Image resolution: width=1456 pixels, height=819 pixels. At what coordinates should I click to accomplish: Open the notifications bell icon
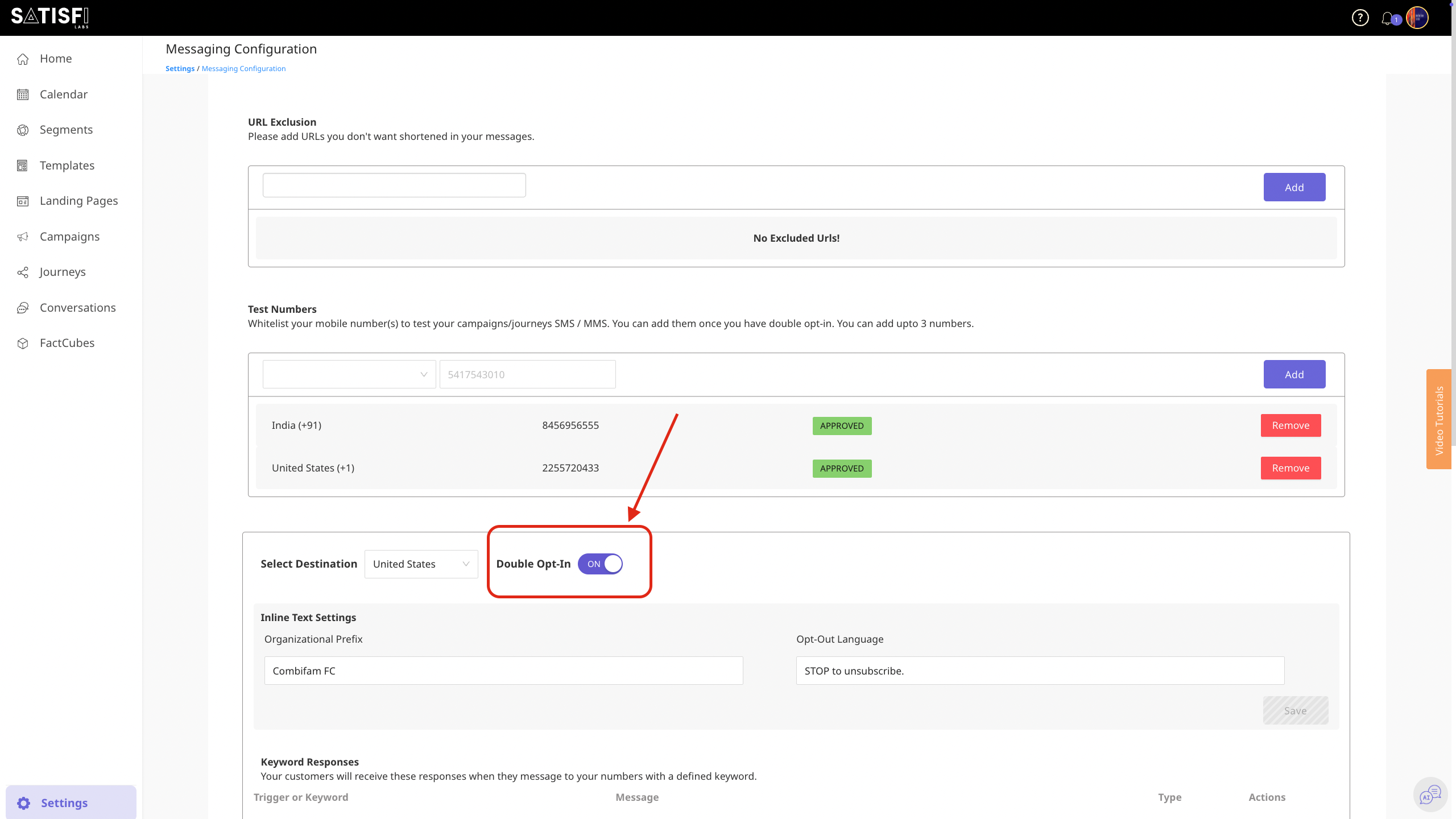click(1387, 18)
